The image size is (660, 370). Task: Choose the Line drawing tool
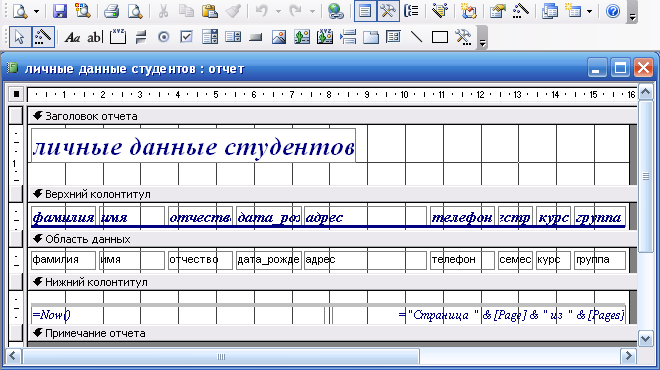pyautogui.click(x=416, y=37)
